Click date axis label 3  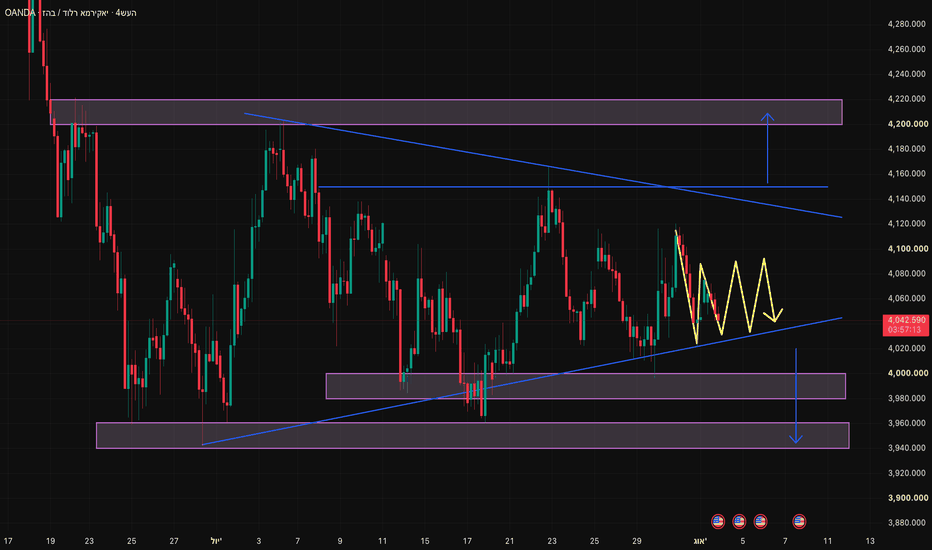pyautogui.click(x=259, y=541)
